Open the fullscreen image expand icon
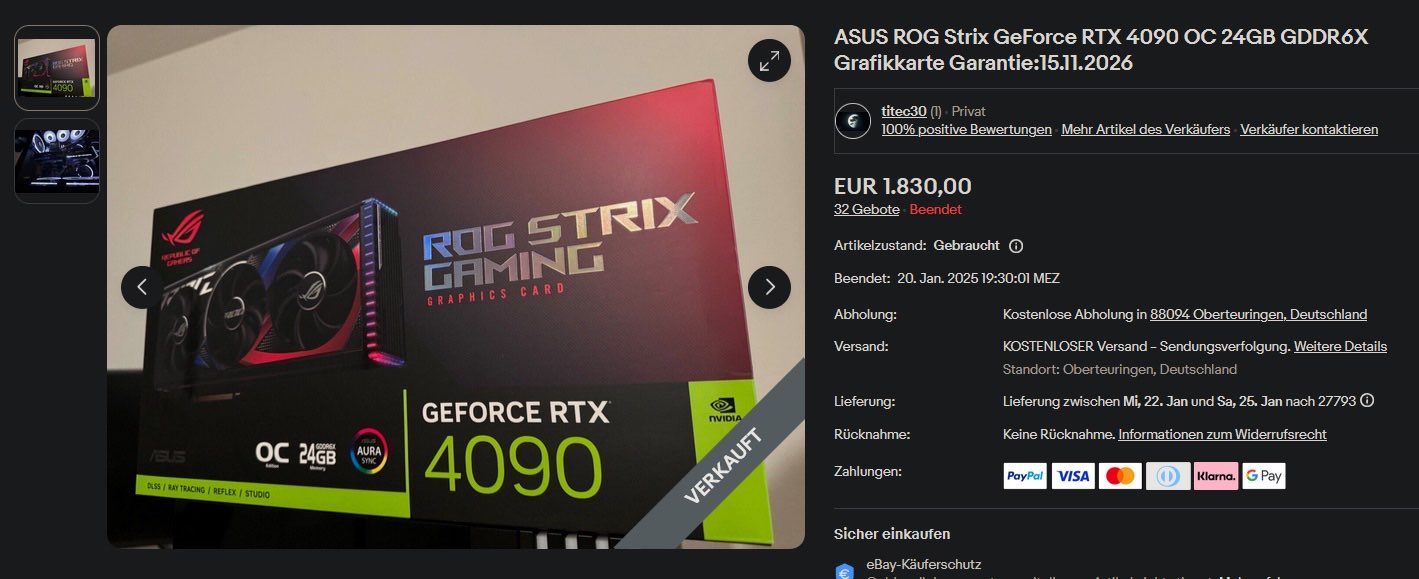The image size is (1419, 579). [769, 61]
